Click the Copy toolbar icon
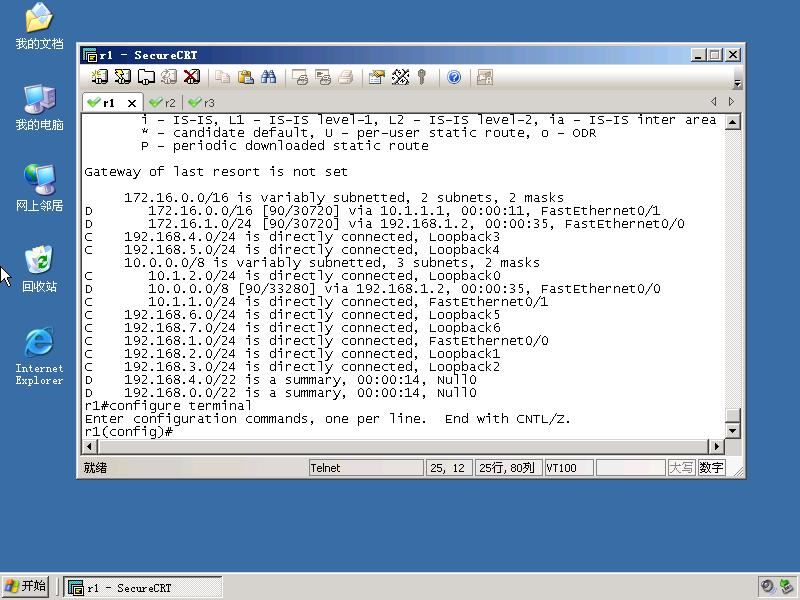The image size is (800, 600). coord(222,77)
